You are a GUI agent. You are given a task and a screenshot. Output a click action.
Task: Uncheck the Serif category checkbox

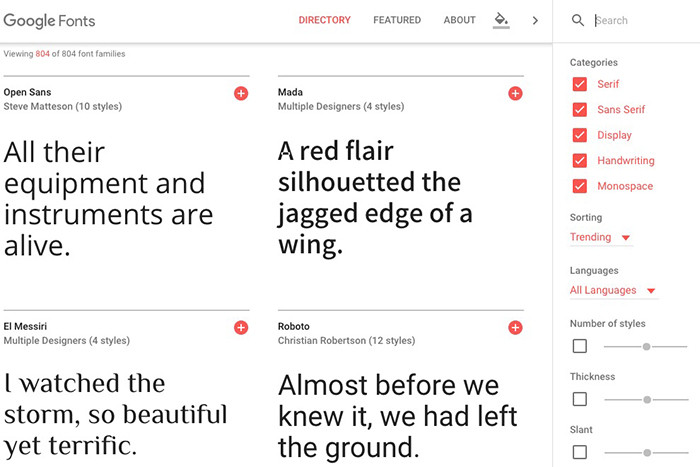coord(579,84)
